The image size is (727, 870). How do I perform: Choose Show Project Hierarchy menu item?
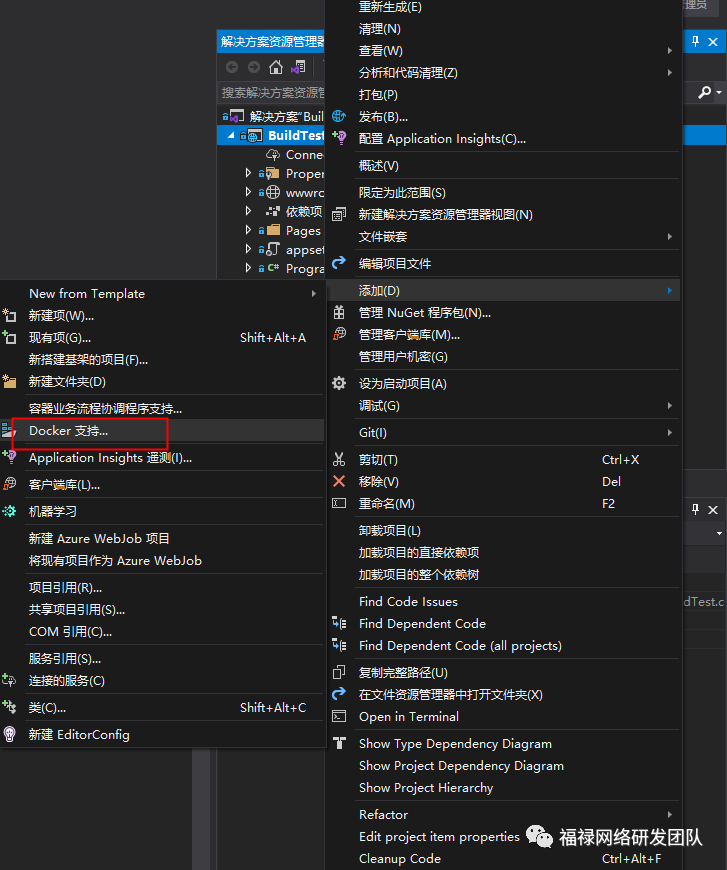click(x=503, y=788)
